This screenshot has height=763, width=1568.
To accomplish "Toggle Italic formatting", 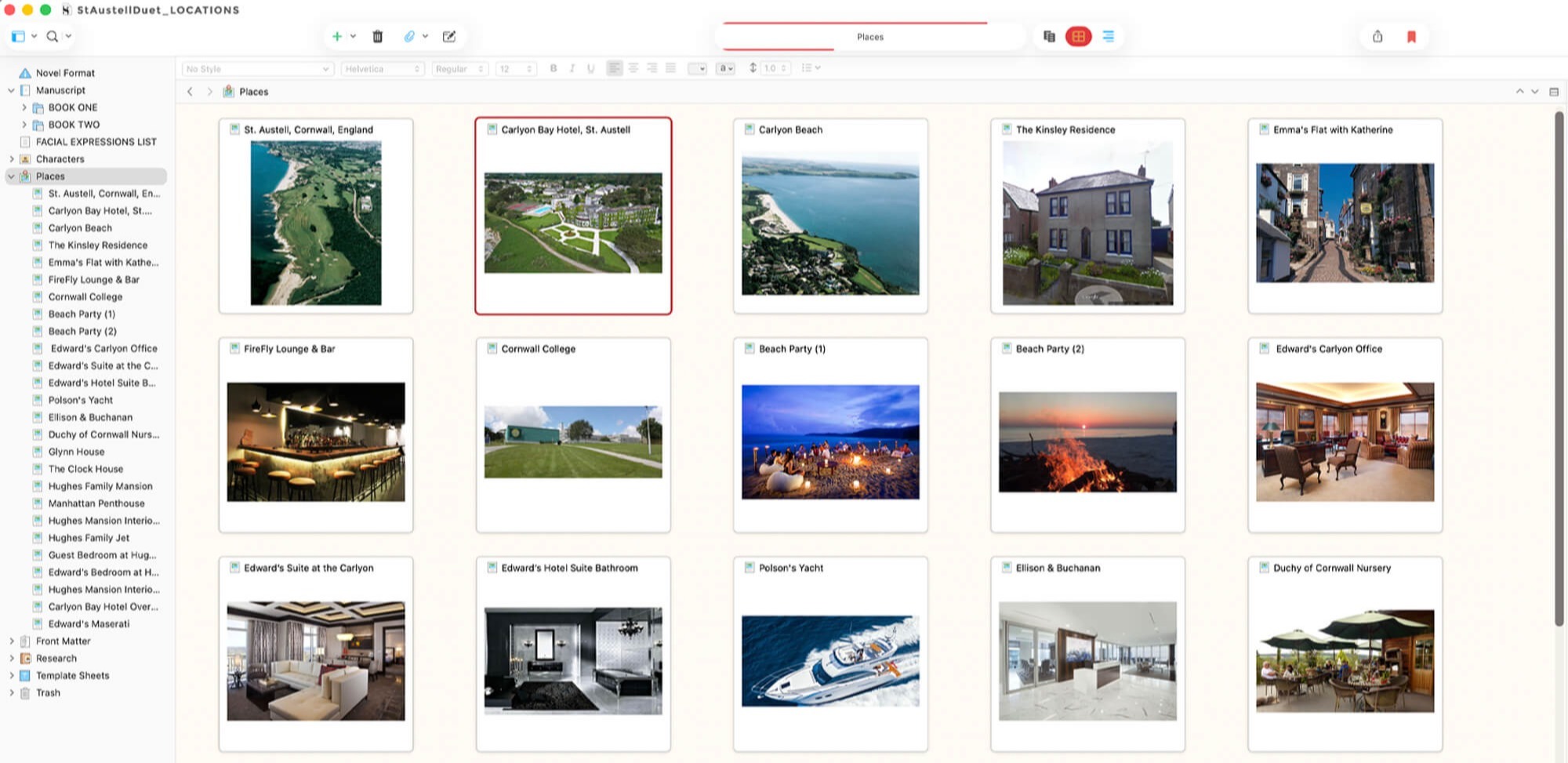I will point(572,68).
